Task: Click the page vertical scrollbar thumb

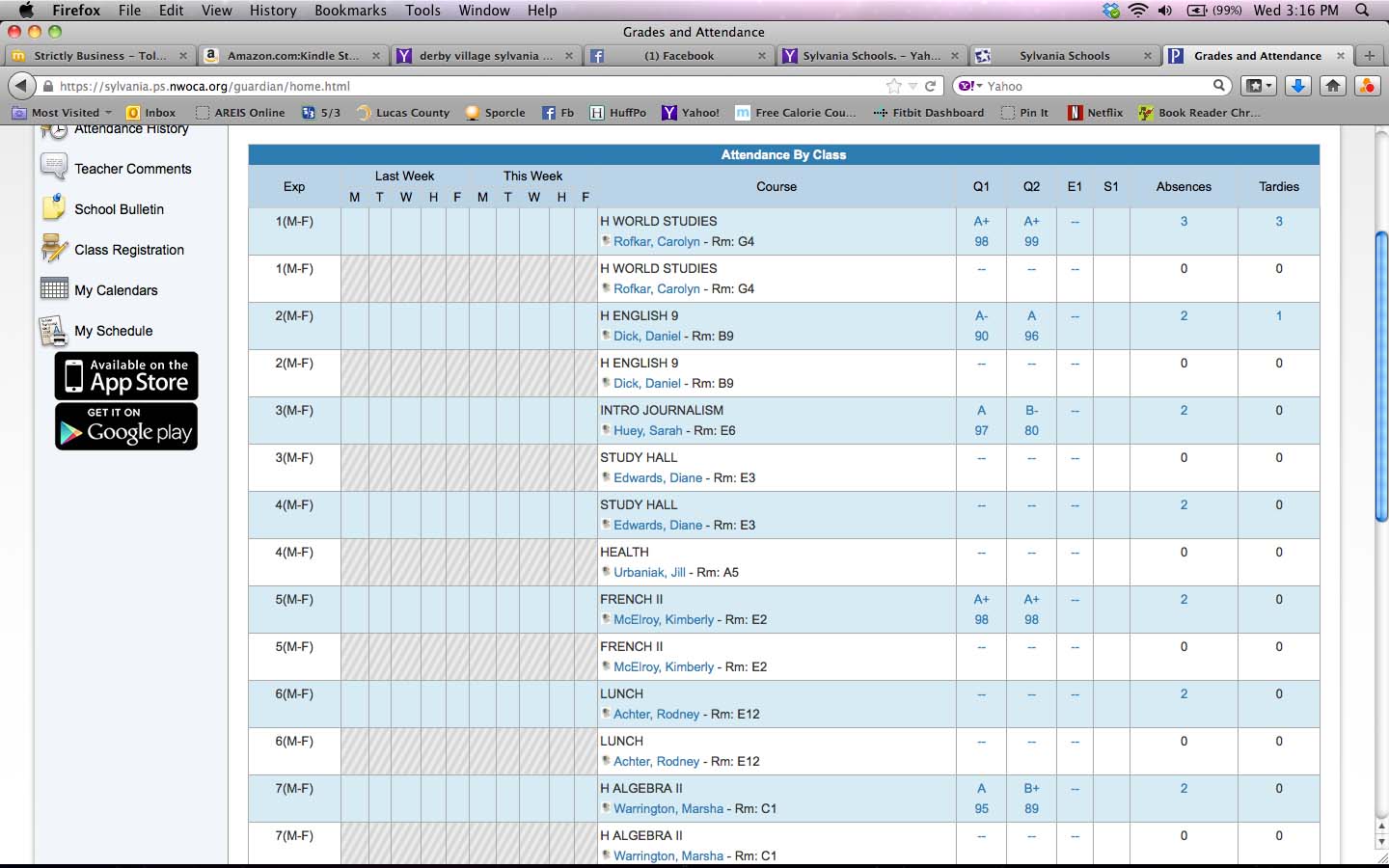Action: 1381,376
